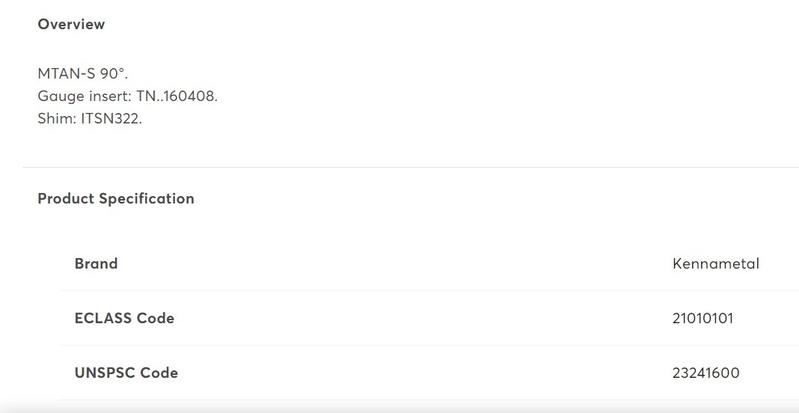The image size is (799, 413).
Task: Click the word 'UNSPSC' in the table
Action: pos(106,373)
